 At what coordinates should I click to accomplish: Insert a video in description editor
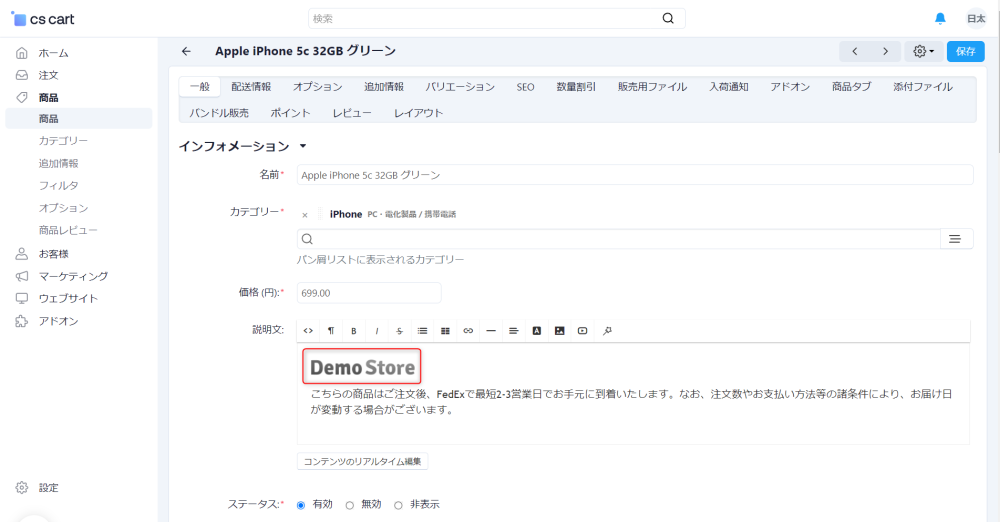point(582,331)
